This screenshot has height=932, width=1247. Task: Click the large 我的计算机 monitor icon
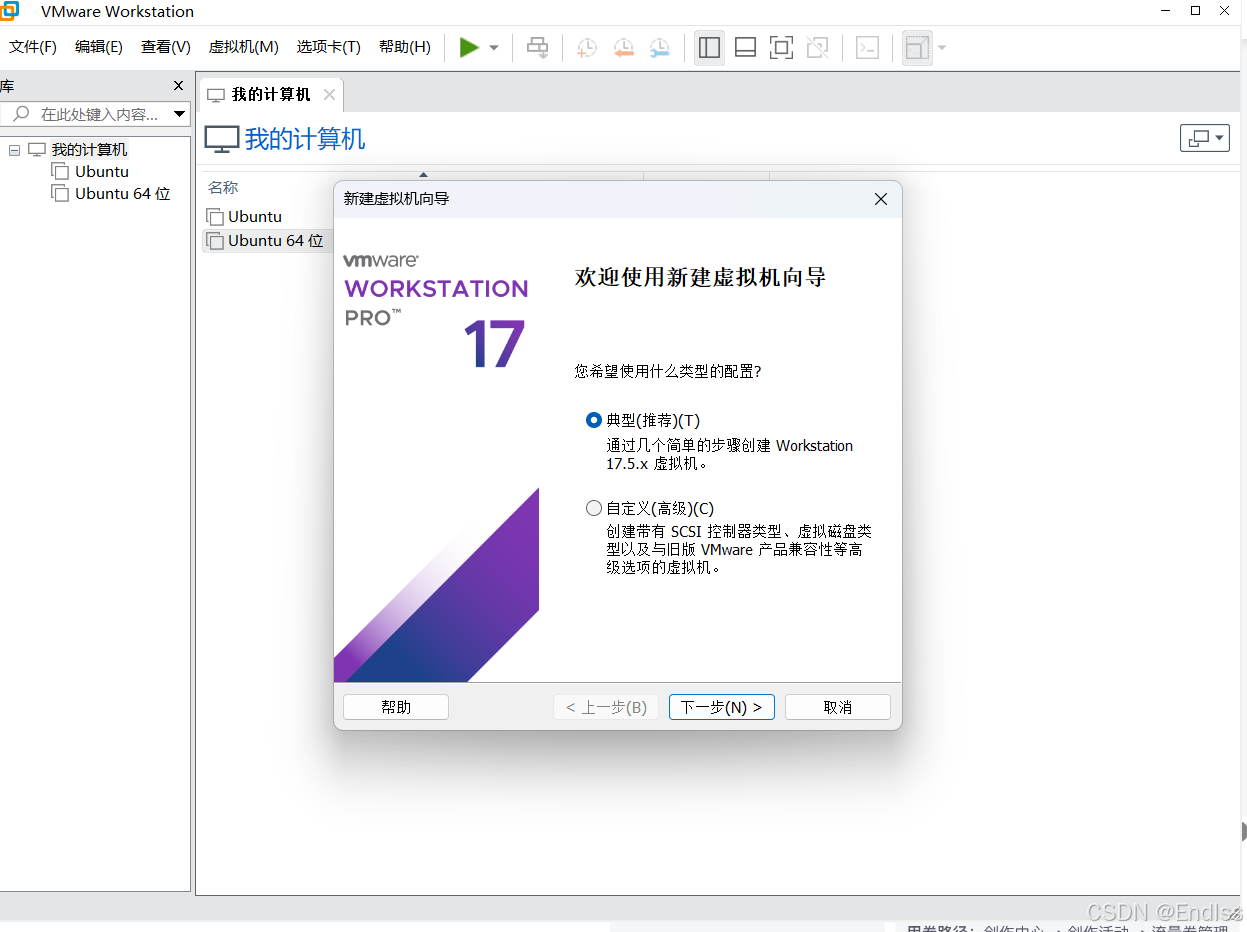[x=222, y=139]
